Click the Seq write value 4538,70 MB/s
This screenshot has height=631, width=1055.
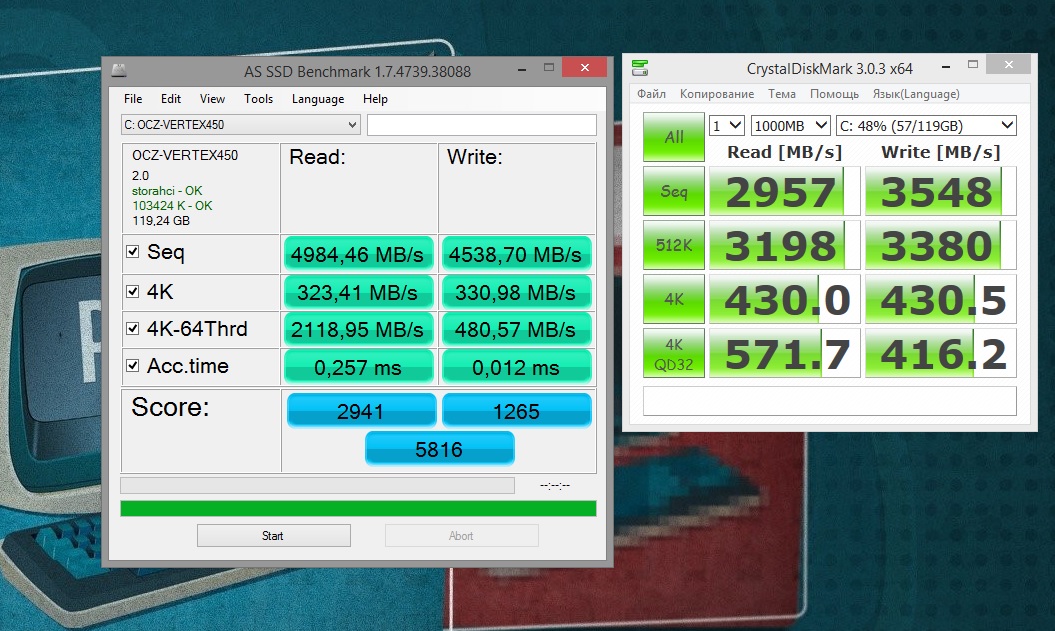[x=516, y=254]
